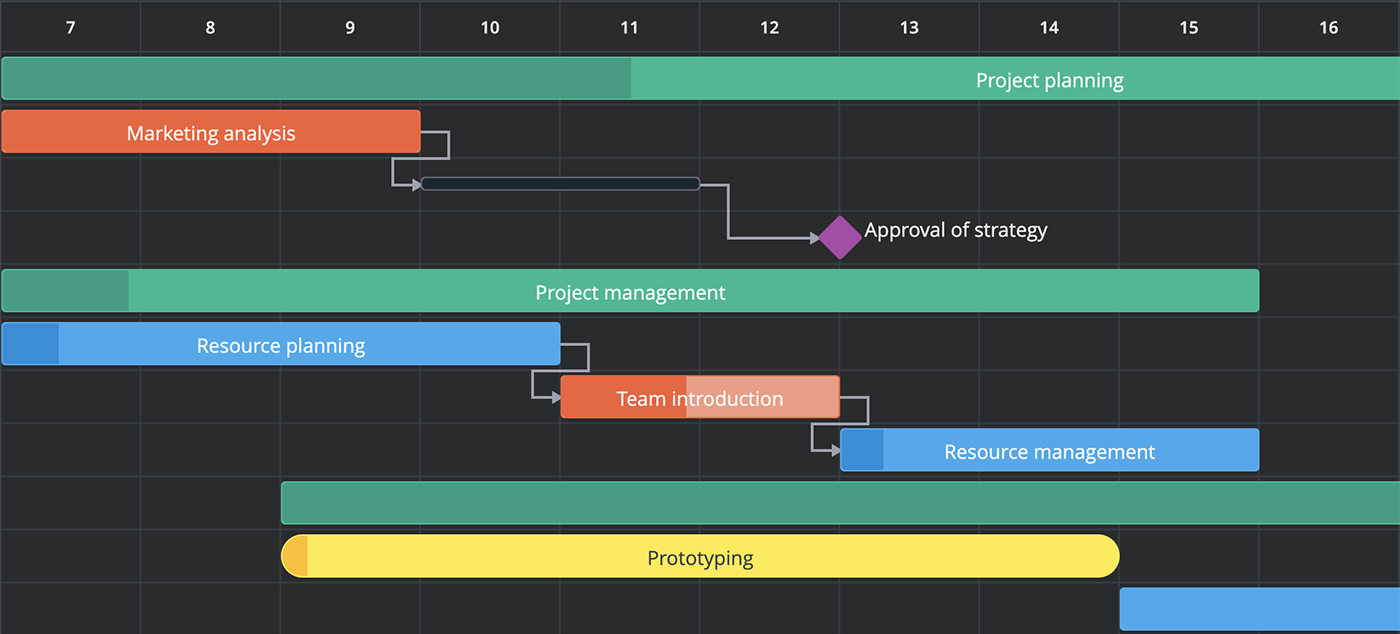Image resolution: width=1400 pixels, height=634 pixels.
Task: Open the Project planning summary bar
Action: [701, 79]
